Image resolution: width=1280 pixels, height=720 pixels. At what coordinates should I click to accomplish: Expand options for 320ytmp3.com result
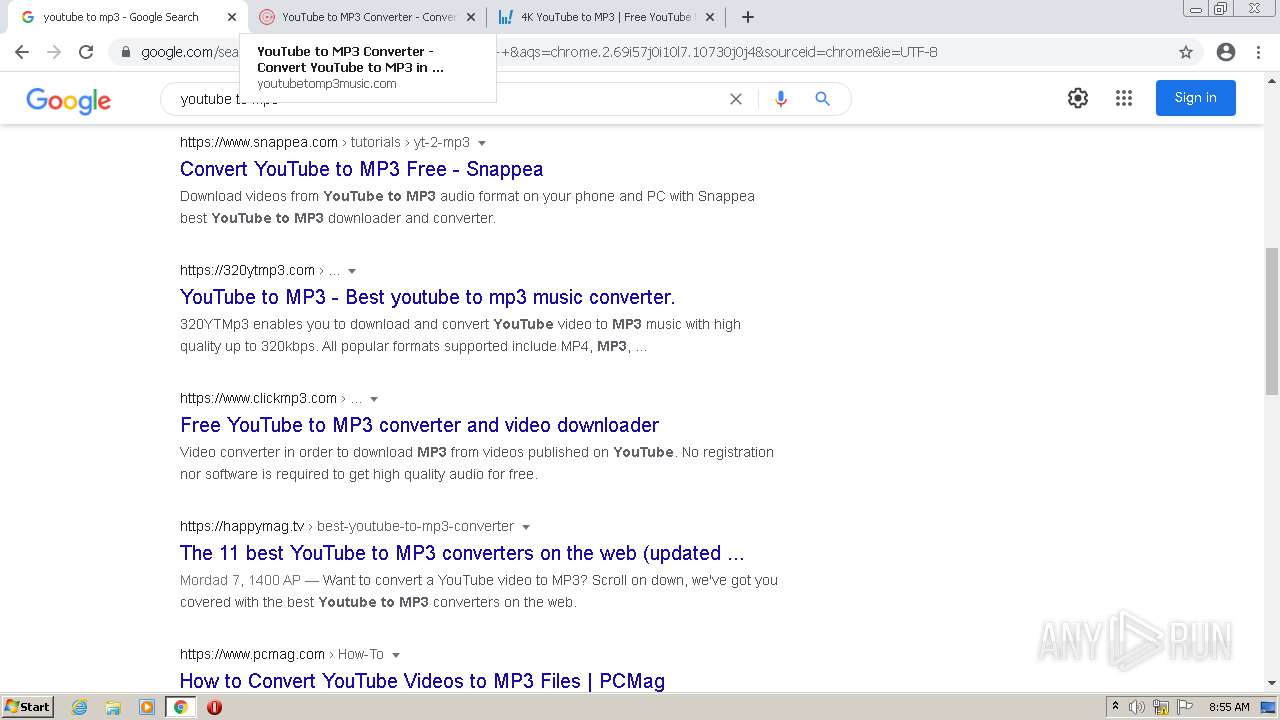pos(352,271)
